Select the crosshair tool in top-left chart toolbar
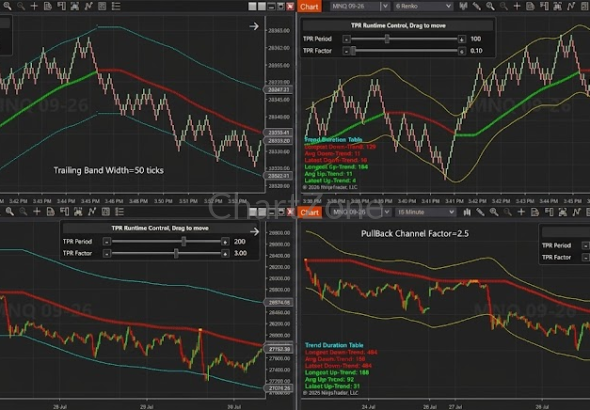 [34, 6]
